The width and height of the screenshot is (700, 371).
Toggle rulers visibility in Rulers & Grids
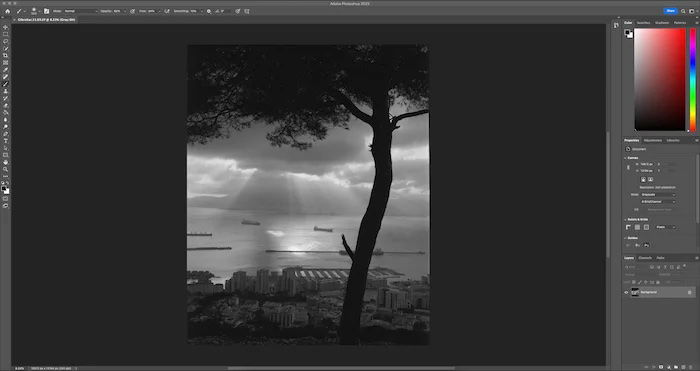point(628,227)
